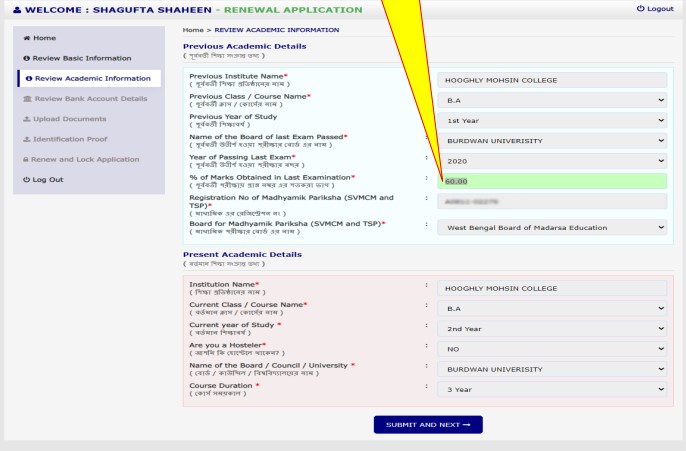The width and height of the screenshot is (686, 451).
Task: Click the Logout power icon
Action: (640, 8)
